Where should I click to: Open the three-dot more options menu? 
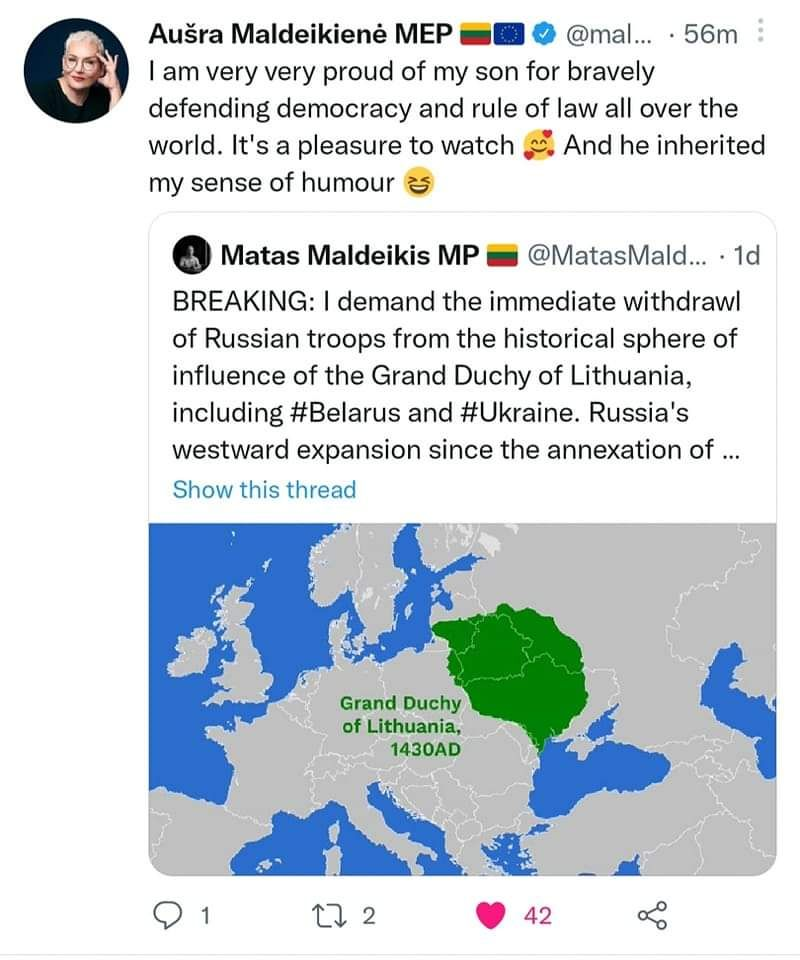[760, 31]
